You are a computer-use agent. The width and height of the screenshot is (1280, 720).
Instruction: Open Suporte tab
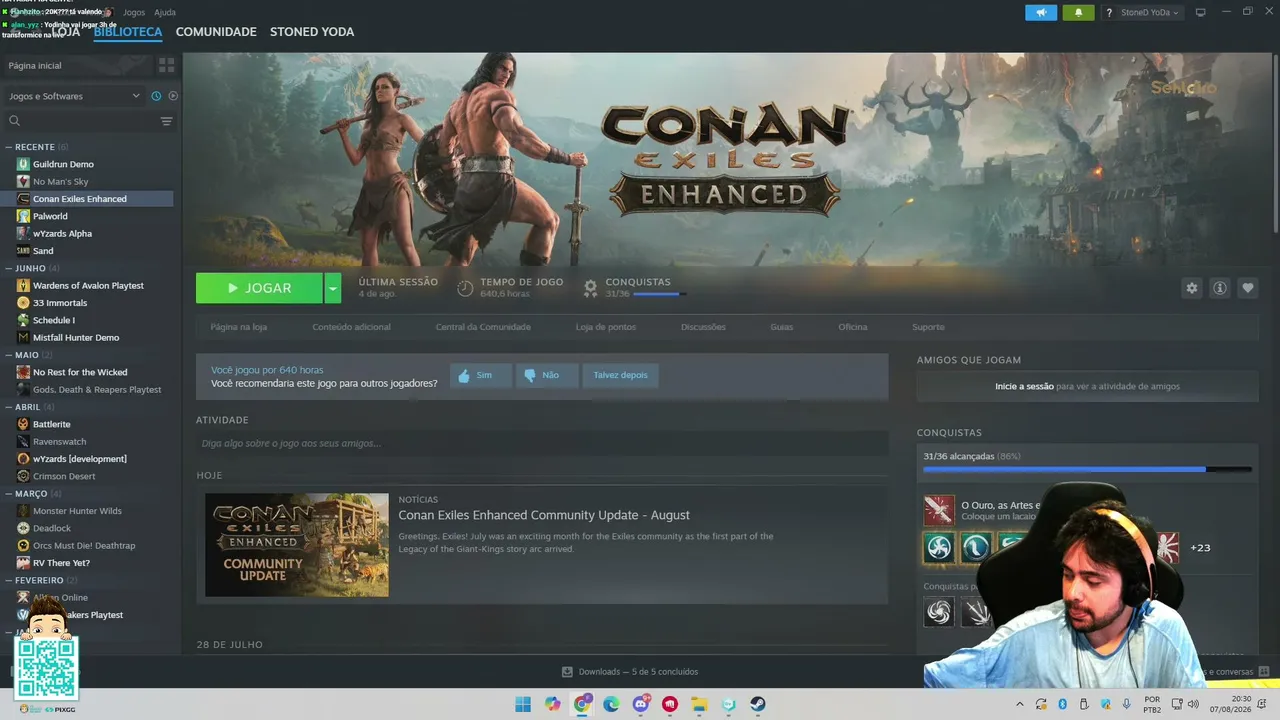[x=928, y=327]
